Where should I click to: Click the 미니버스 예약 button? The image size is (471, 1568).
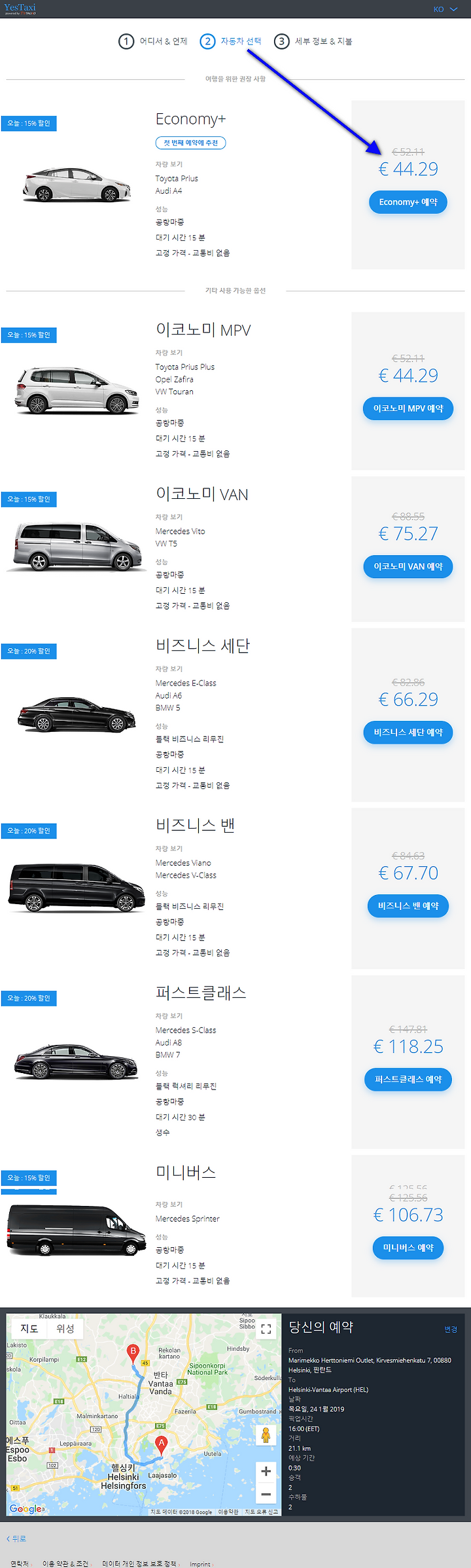point(408,1247)
